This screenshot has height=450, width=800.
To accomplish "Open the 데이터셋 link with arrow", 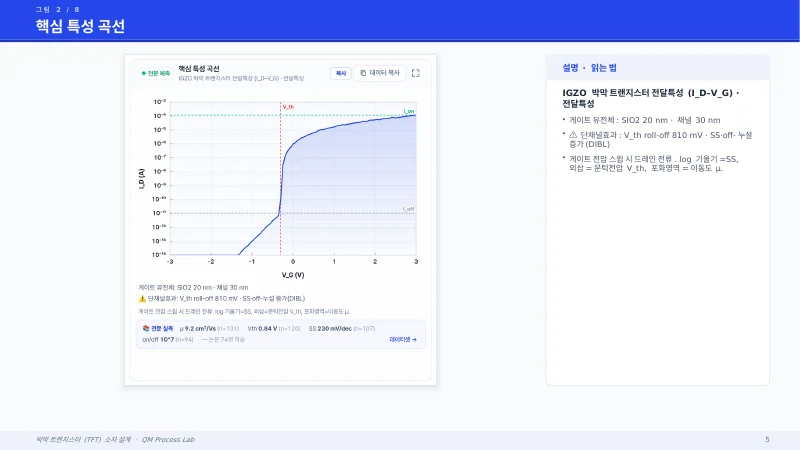I will click(x=403, y=339).
